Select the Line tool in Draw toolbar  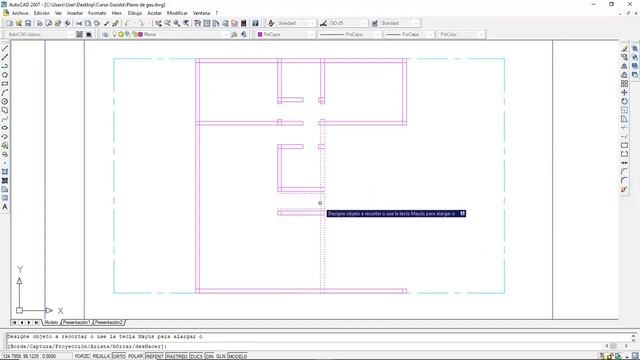[5, 49]
